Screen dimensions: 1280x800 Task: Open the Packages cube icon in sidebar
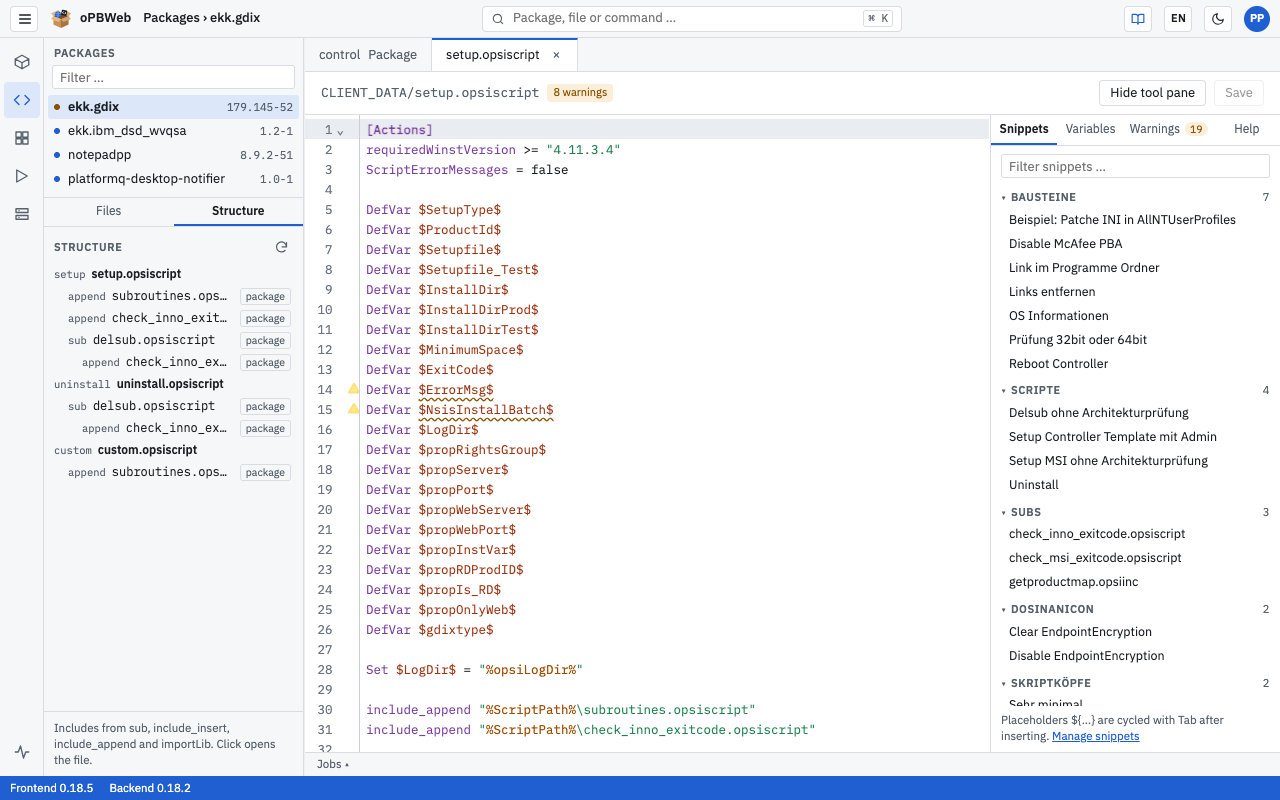22,62
